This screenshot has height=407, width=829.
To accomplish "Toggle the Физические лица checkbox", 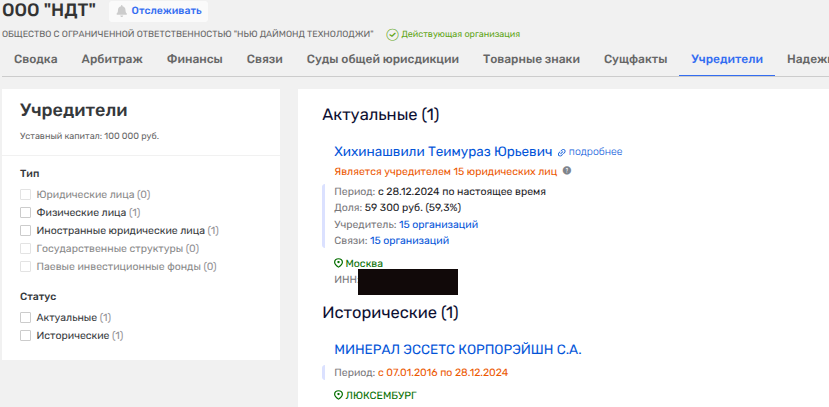I will tap(26, 212).
